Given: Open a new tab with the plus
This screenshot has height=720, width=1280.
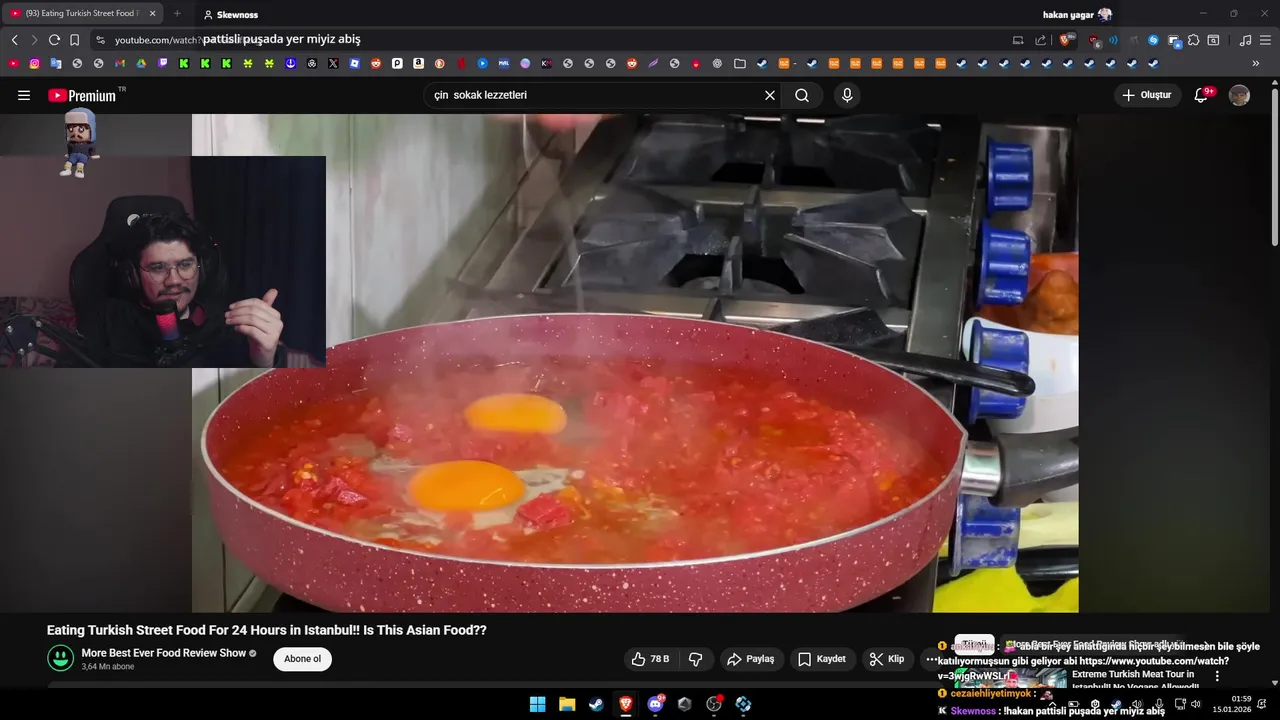Looking at the screenshot, I should click(x=177, y=14).
